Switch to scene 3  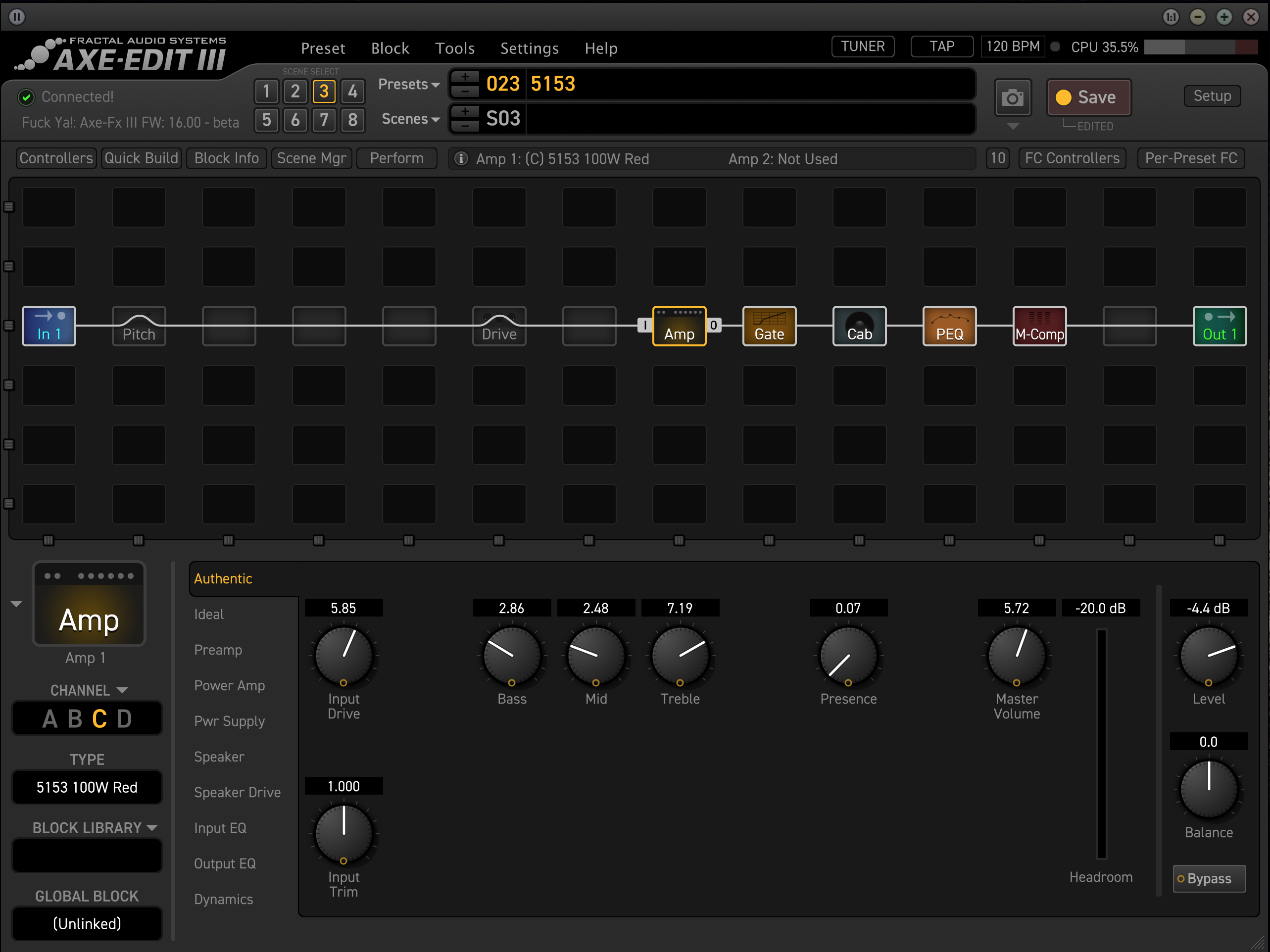pos(324,91)
